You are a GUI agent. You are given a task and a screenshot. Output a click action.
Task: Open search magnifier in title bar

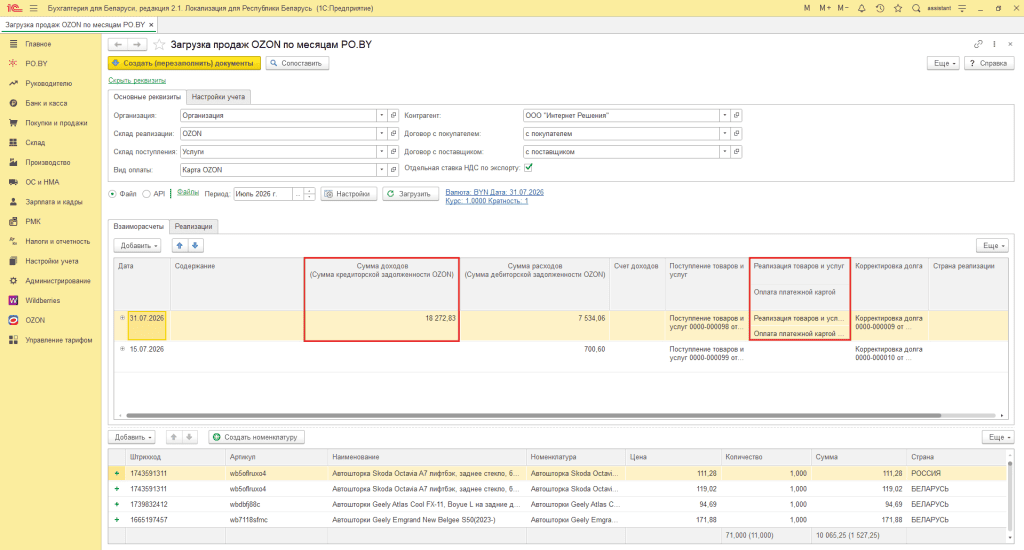[916, 8]
